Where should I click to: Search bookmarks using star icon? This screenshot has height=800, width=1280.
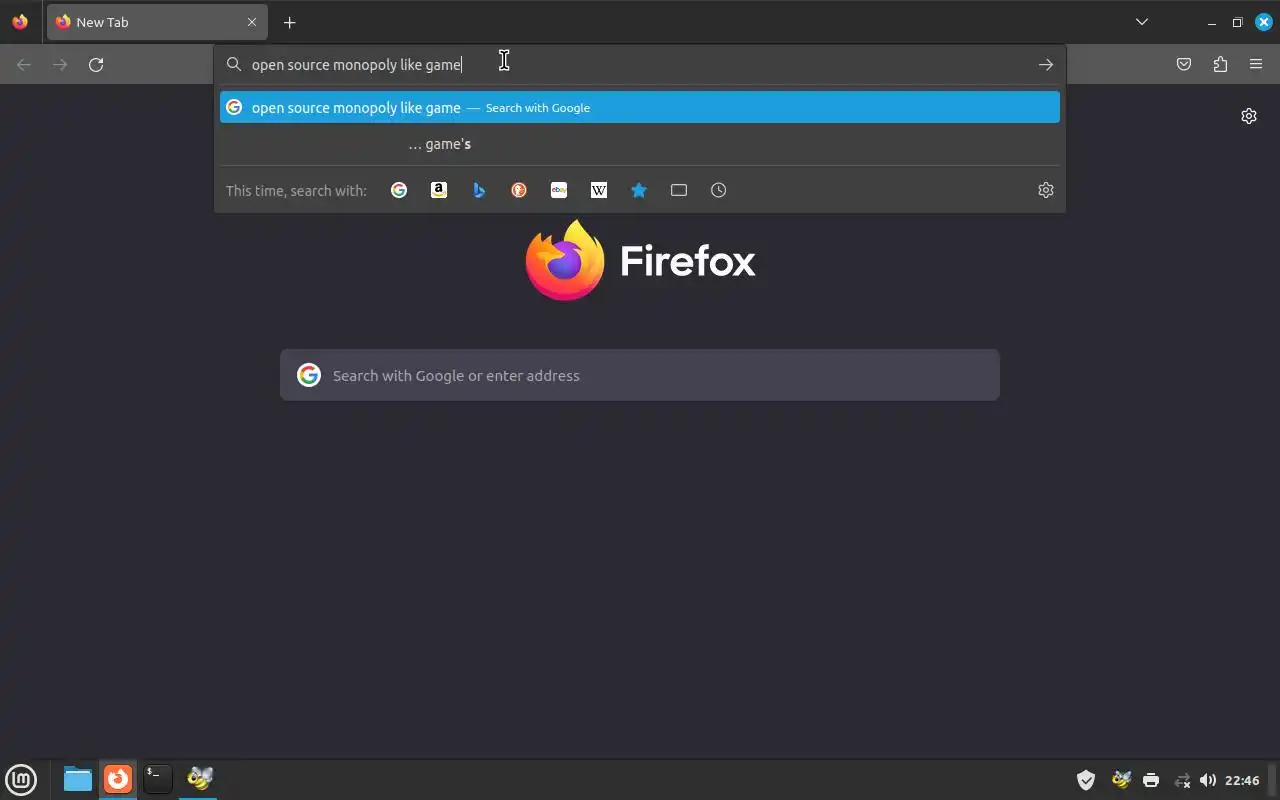pos(639,190)
